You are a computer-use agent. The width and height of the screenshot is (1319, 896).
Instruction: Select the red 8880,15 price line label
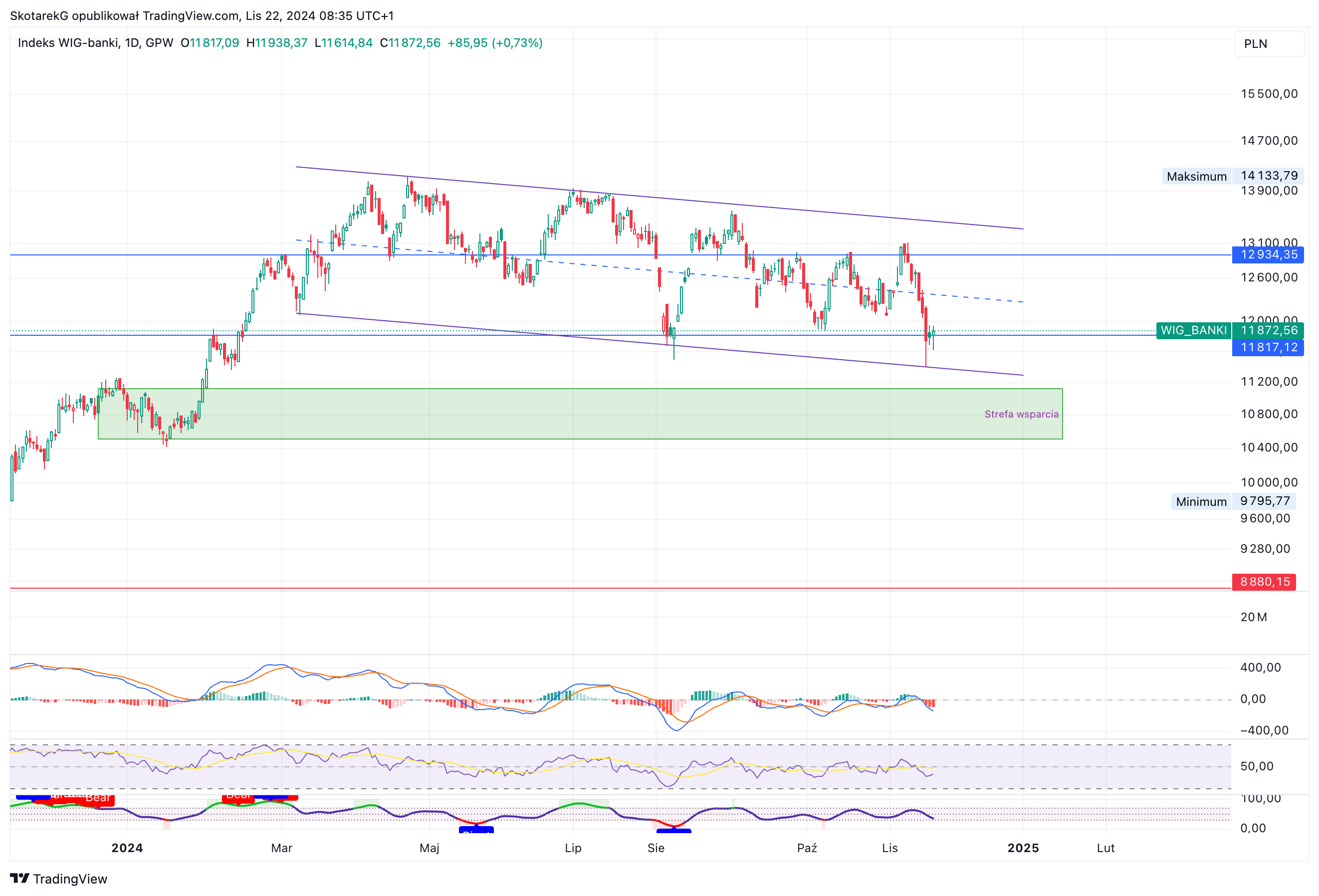tap(1264, 582)
